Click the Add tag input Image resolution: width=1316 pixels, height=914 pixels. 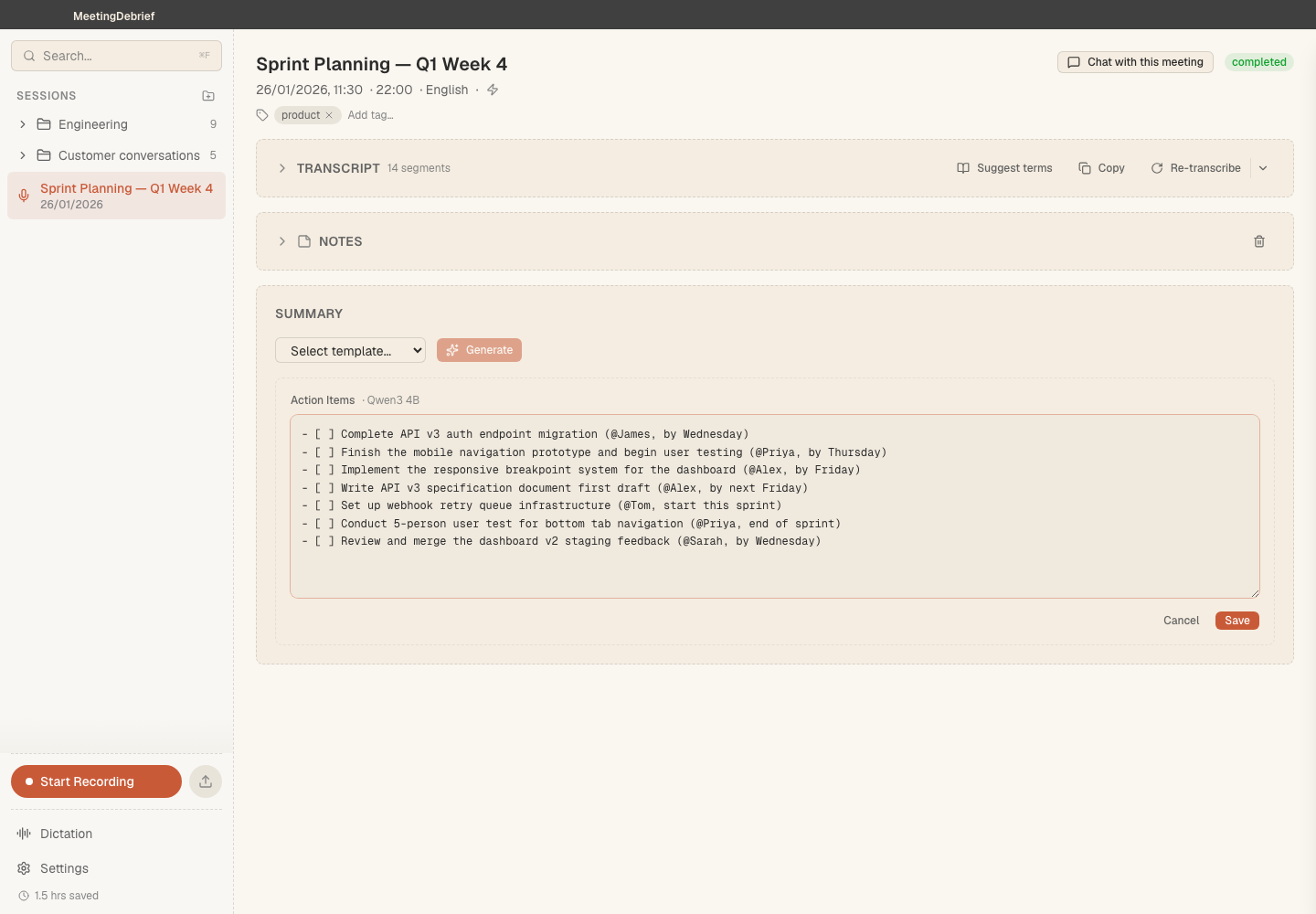point(371,115)
